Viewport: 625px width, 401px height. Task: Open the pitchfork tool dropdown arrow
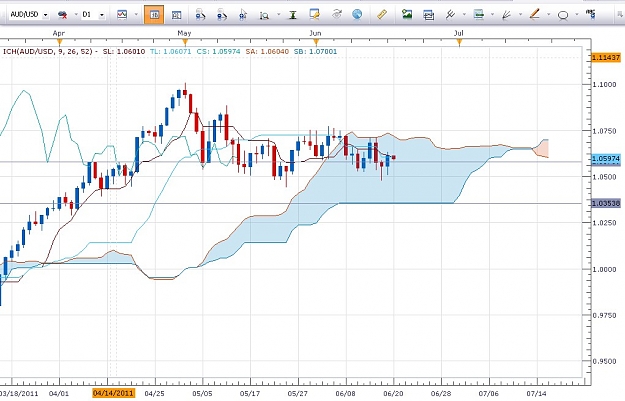coord(464,15)
